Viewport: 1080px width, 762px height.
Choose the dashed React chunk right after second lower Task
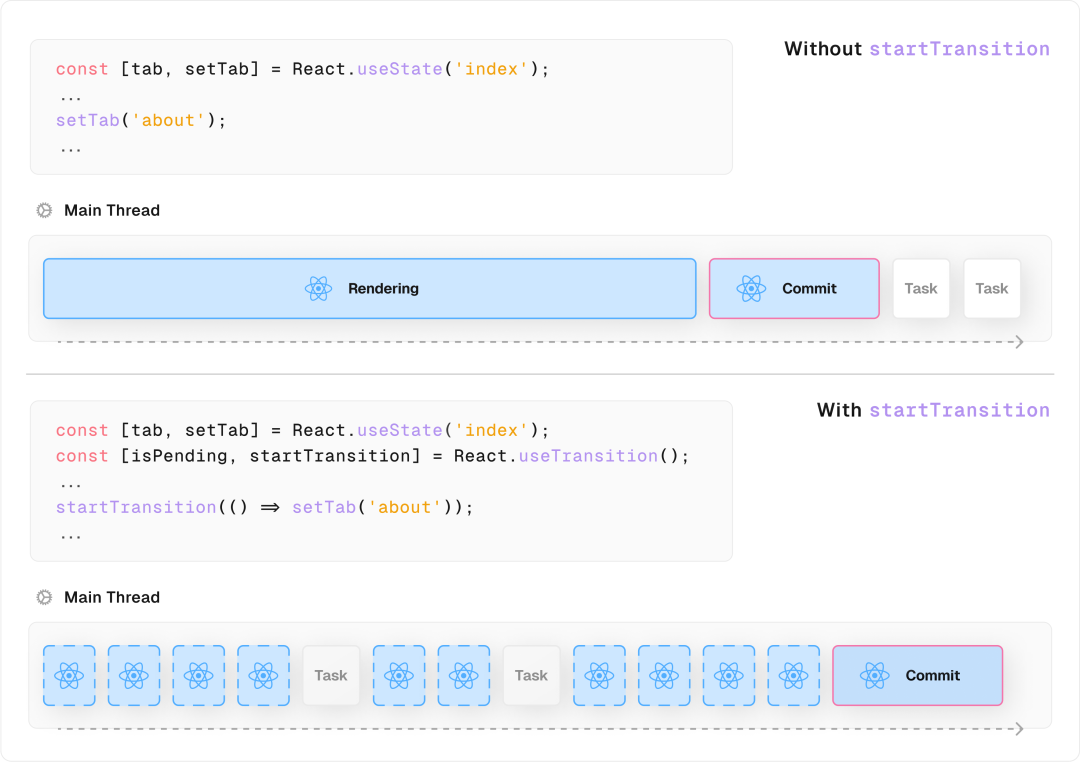click(599, 676)
